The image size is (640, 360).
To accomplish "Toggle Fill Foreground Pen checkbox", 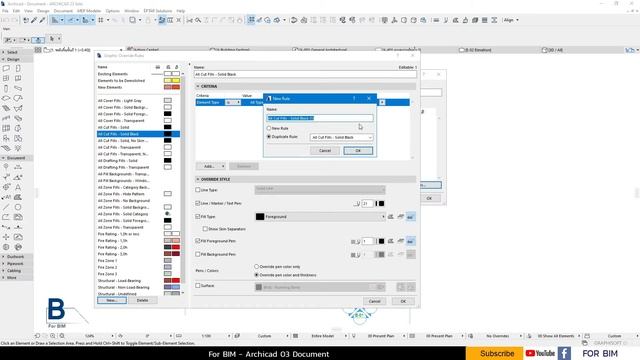I will point(198,241).
